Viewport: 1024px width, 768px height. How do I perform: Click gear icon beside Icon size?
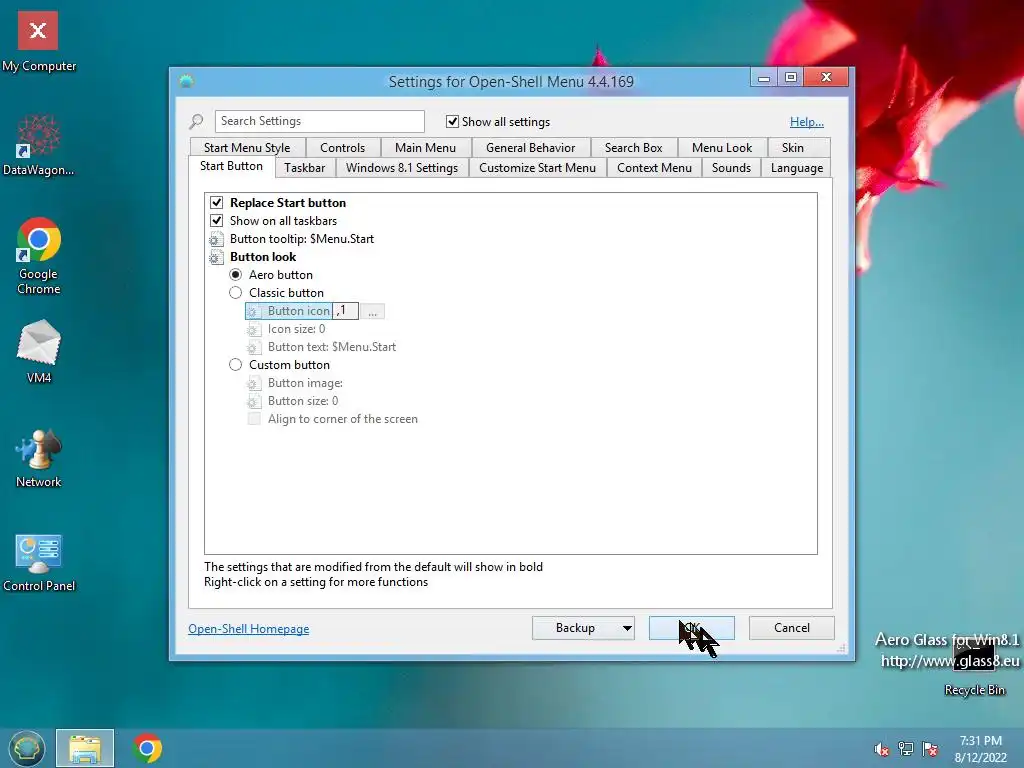(x=254, y=329)
